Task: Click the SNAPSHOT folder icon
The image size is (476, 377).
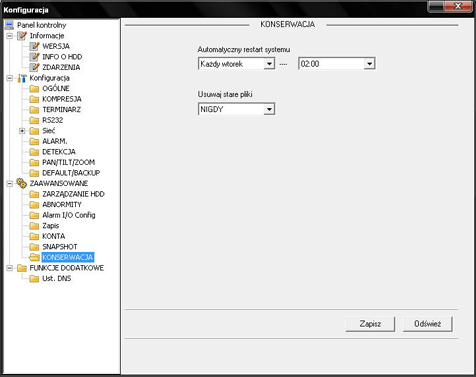Action: point(34,247)
